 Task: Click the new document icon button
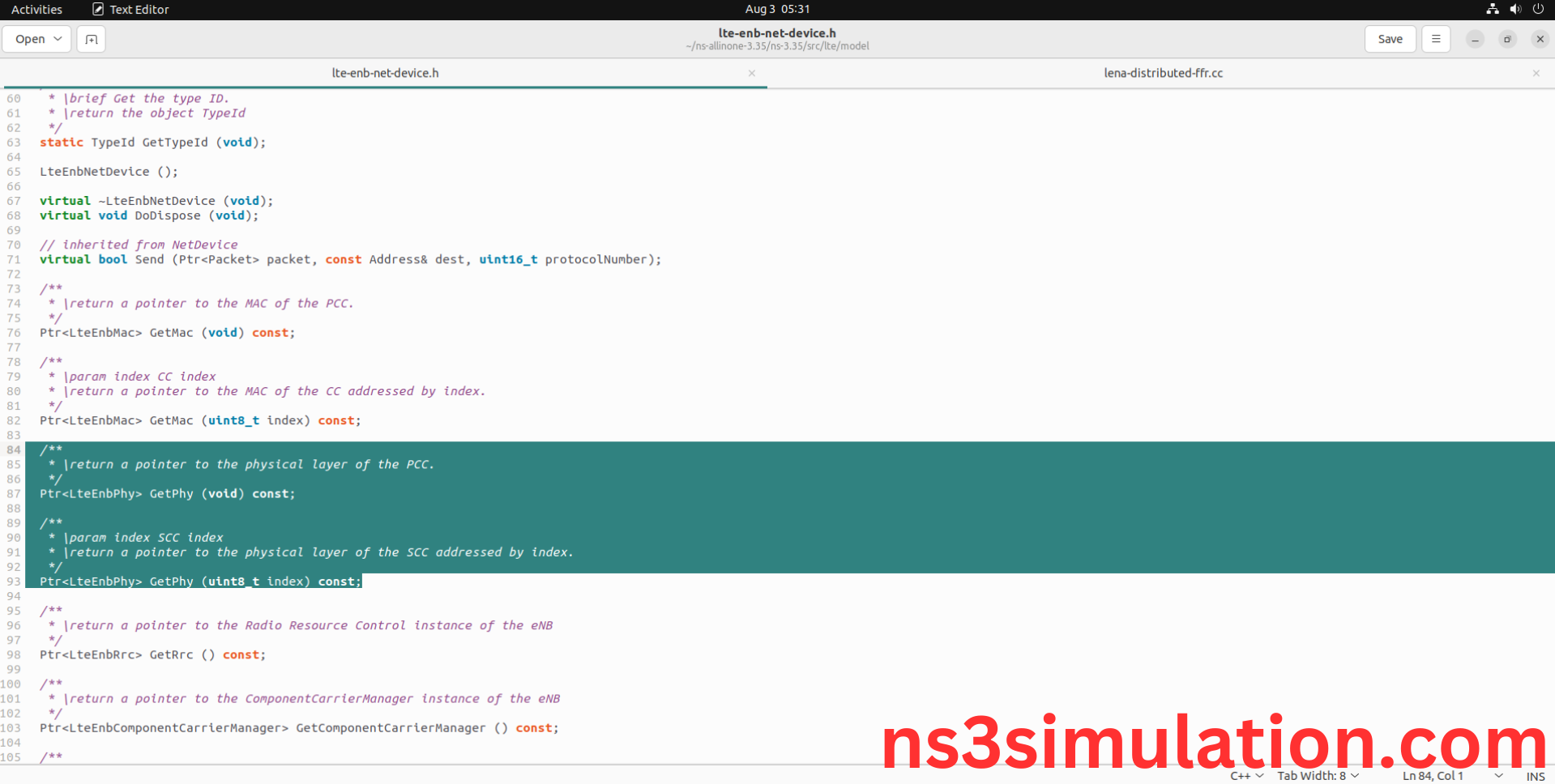tap(91, 39)
